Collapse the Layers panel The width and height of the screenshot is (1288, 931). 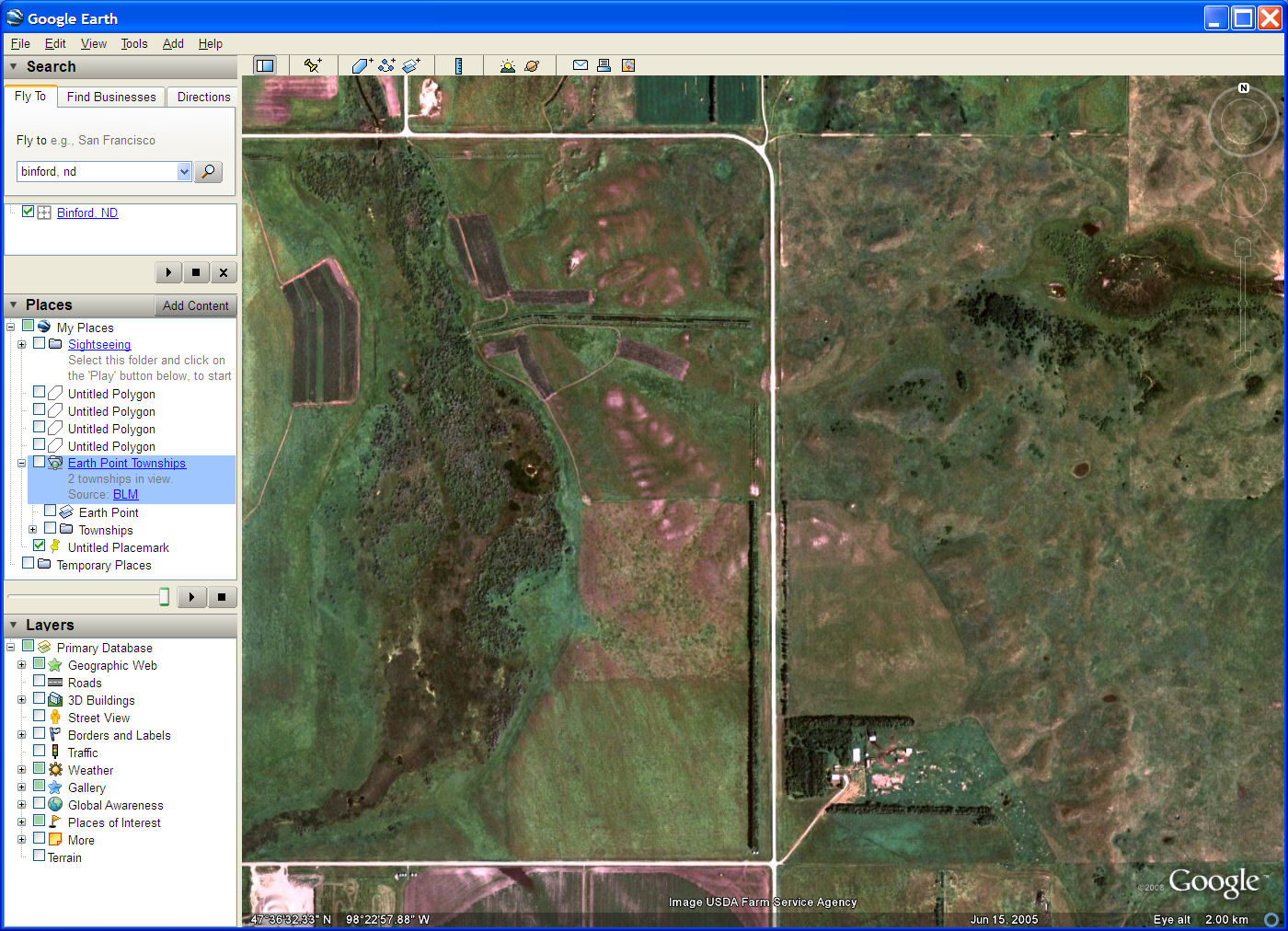[13, 625]
